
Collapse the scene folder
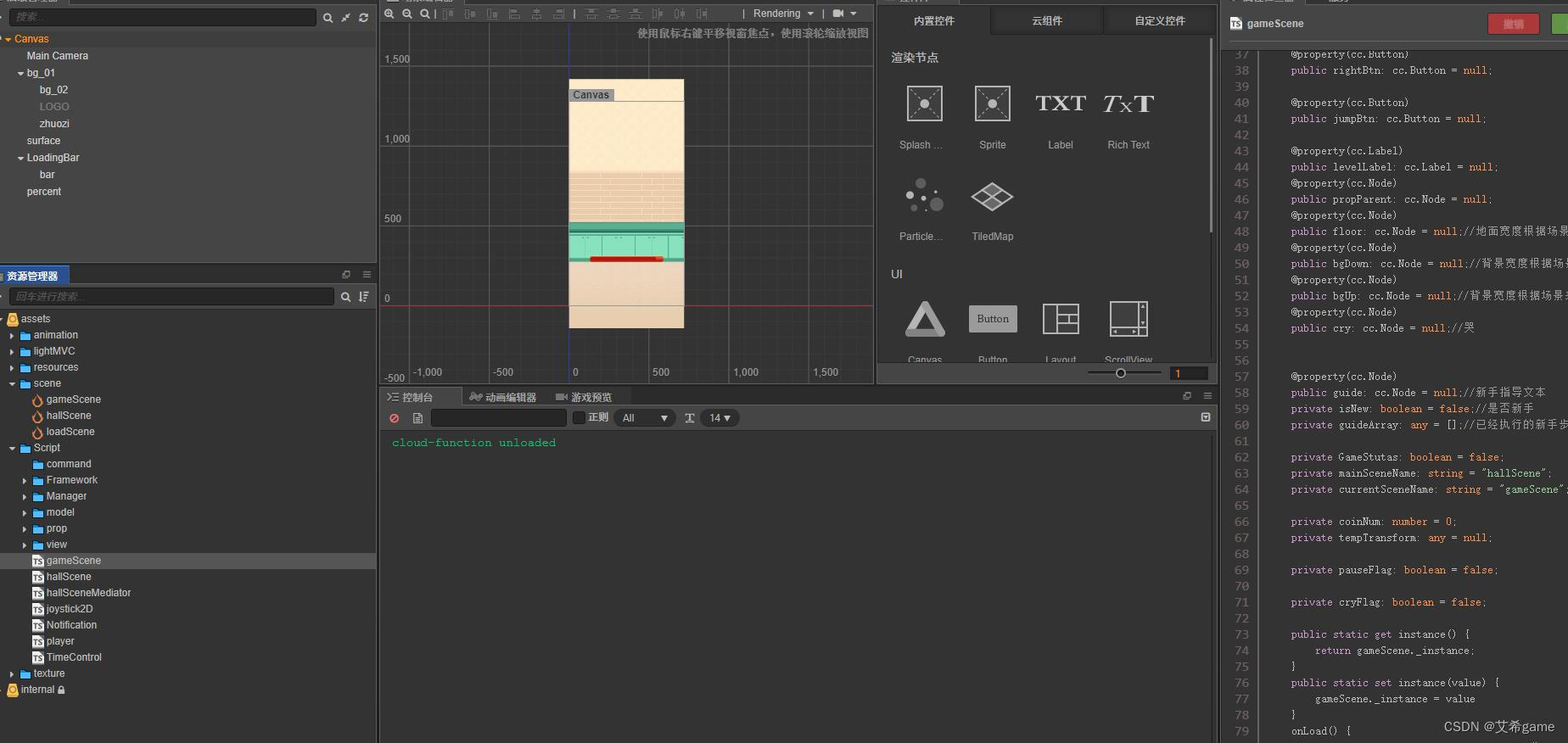[12, 384]
